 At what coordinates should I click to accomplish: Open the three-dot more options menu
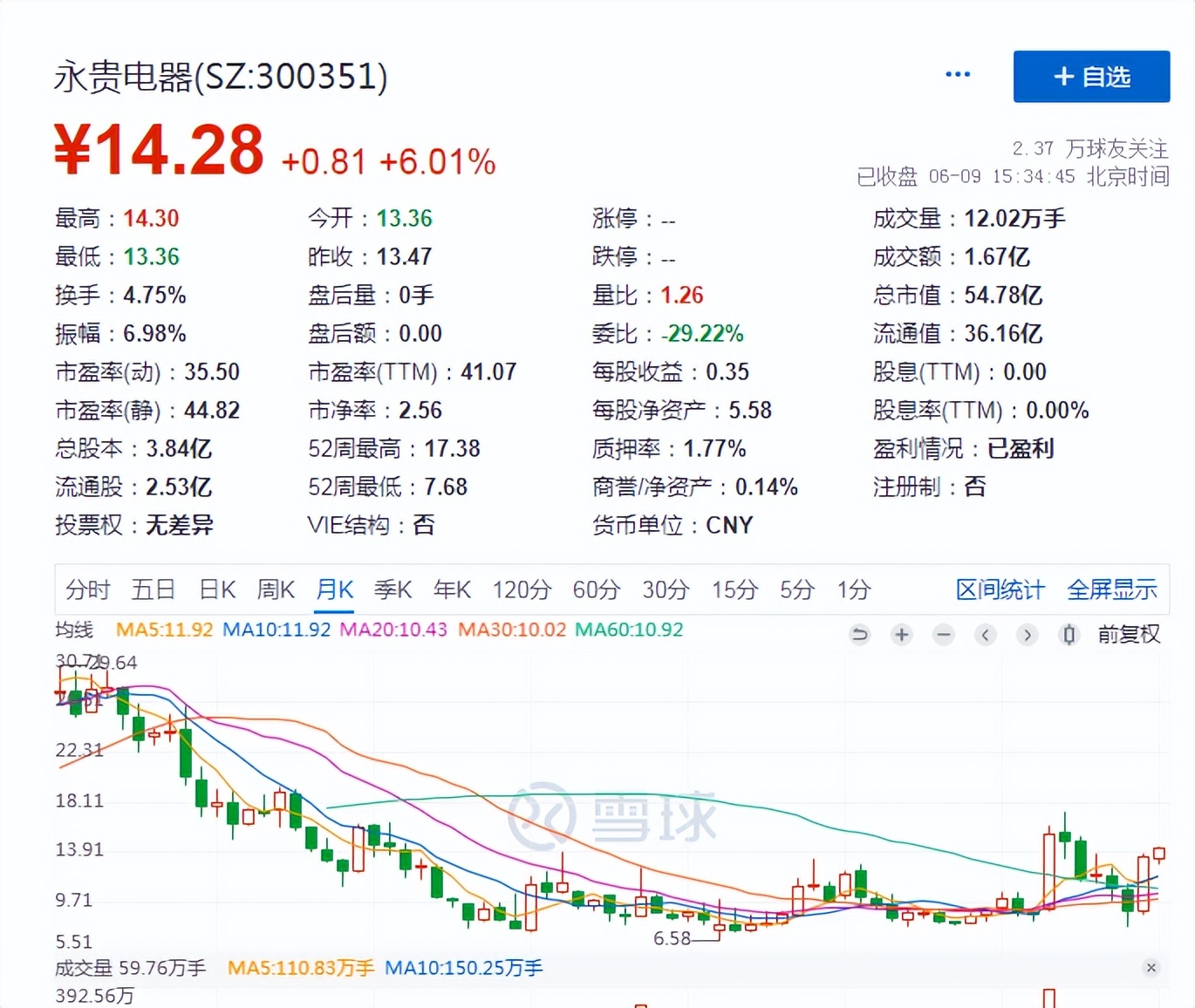click(x=958, y=75)
